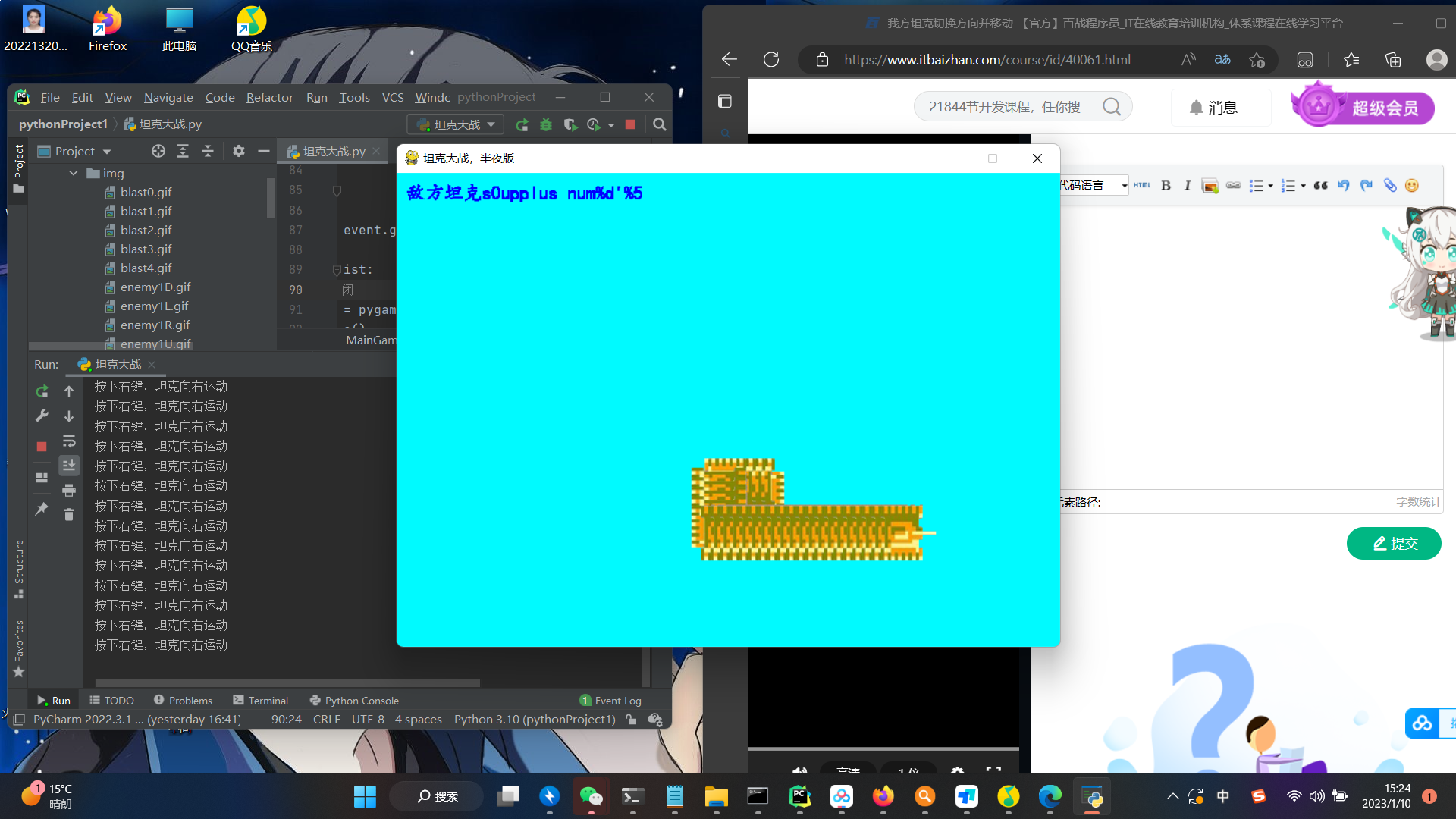Open the File menu in PyCharm
This screenshot has width=1456, height=819.
tap(50, 97)
